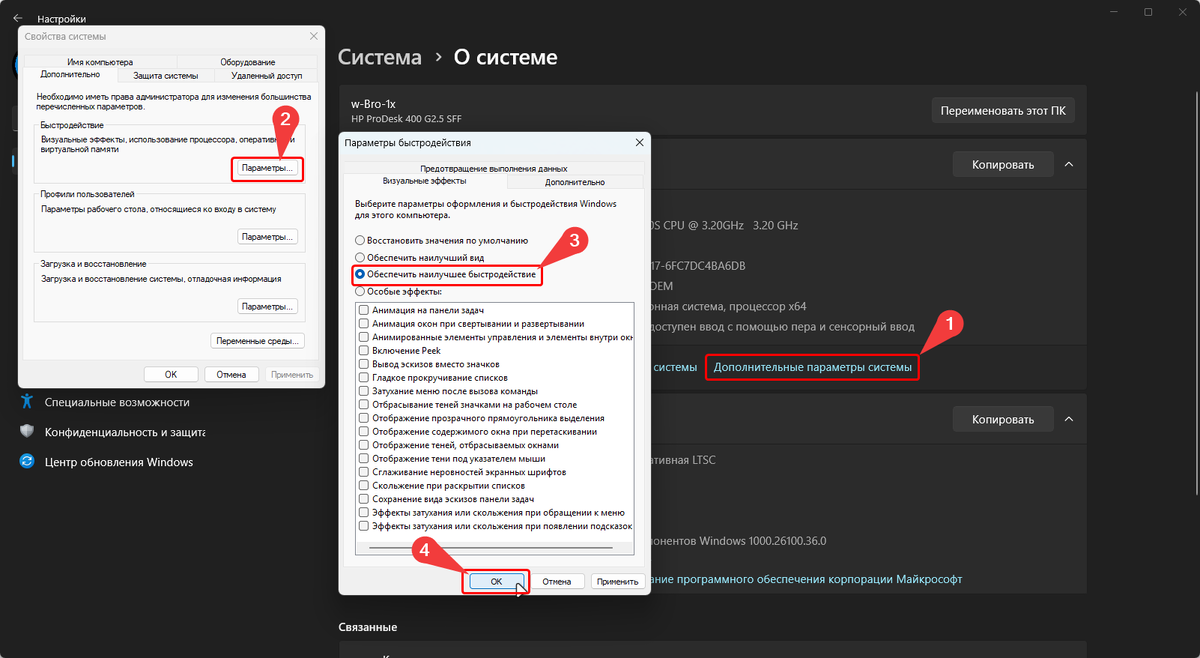Select 'Обеспечить наилучший вид' radio option
This screenshot has height=658, width=1200.
pyautogui.click(x=360, y=258)
